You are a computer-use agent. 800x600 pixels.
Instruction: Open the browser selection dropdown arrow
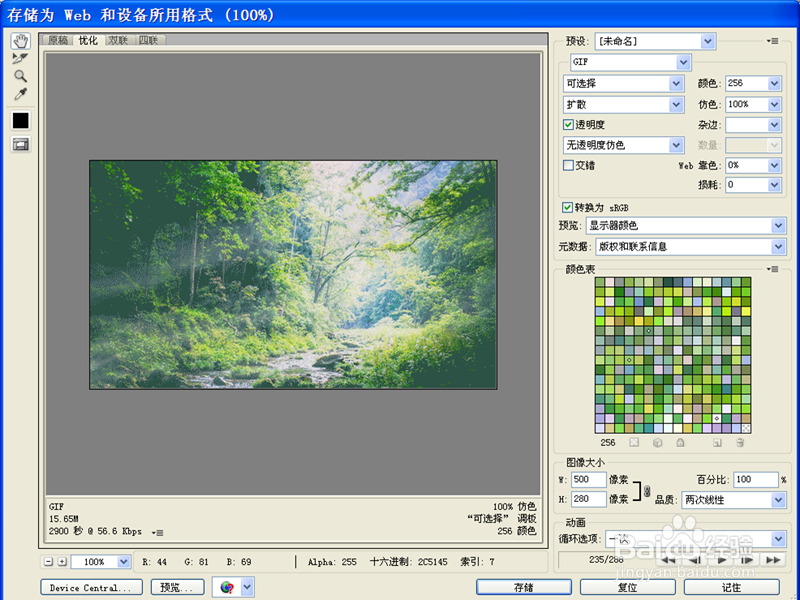point(247,587)
